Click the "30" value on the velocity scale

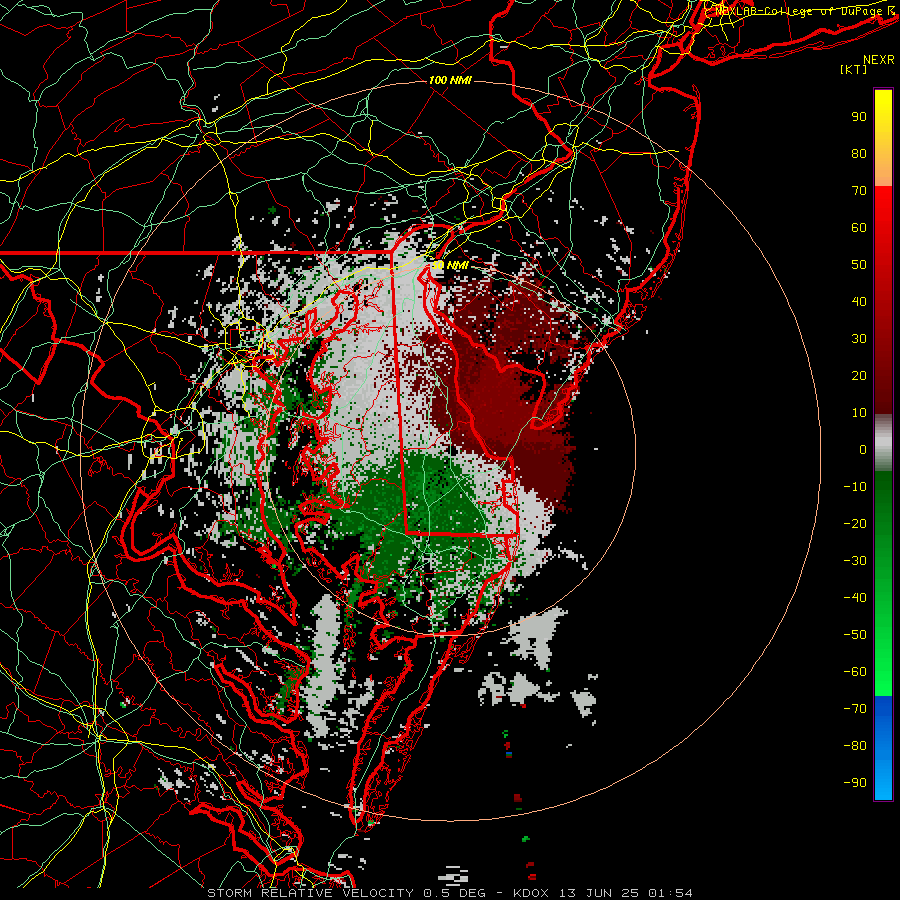click(x=859, y=339)
